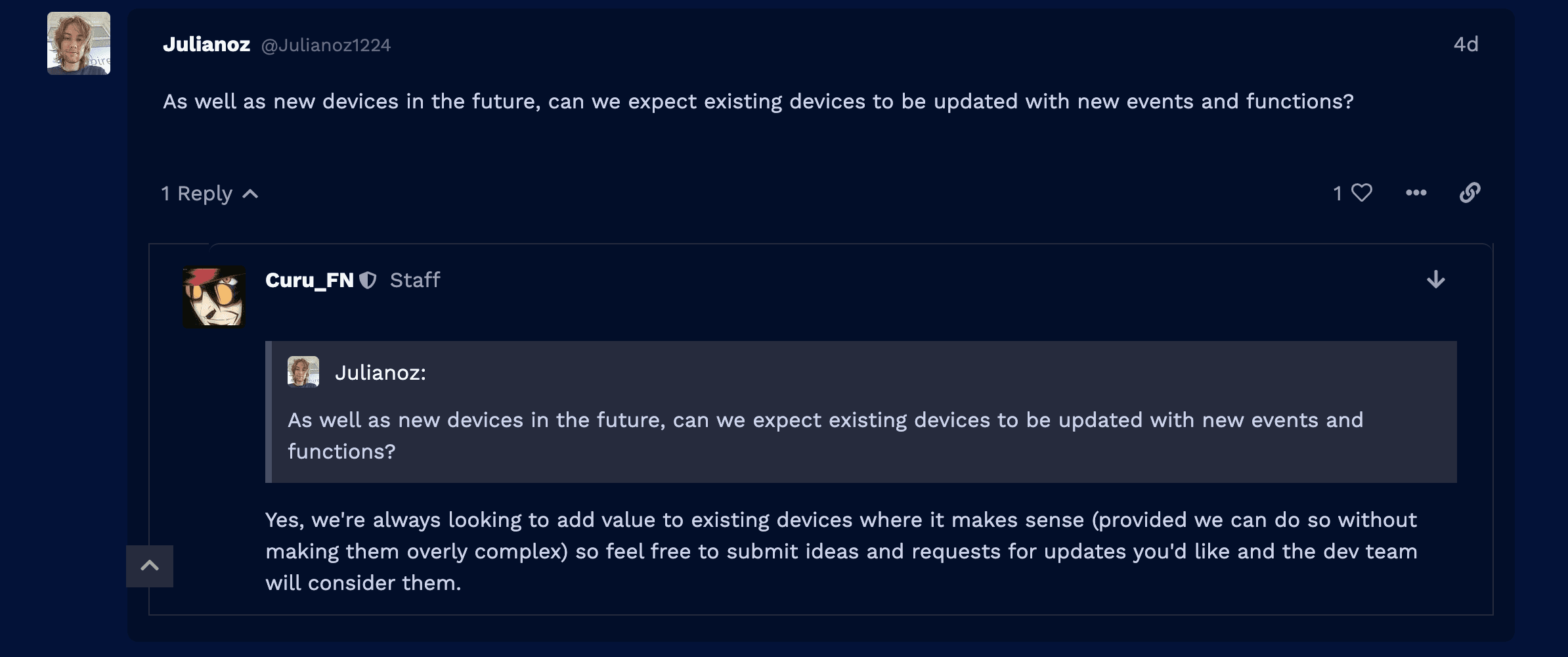Image resolution: width=1568 pixels, height=657 pixels.
Task: Click the back-to-top chevron button
Action: [150, 566]
